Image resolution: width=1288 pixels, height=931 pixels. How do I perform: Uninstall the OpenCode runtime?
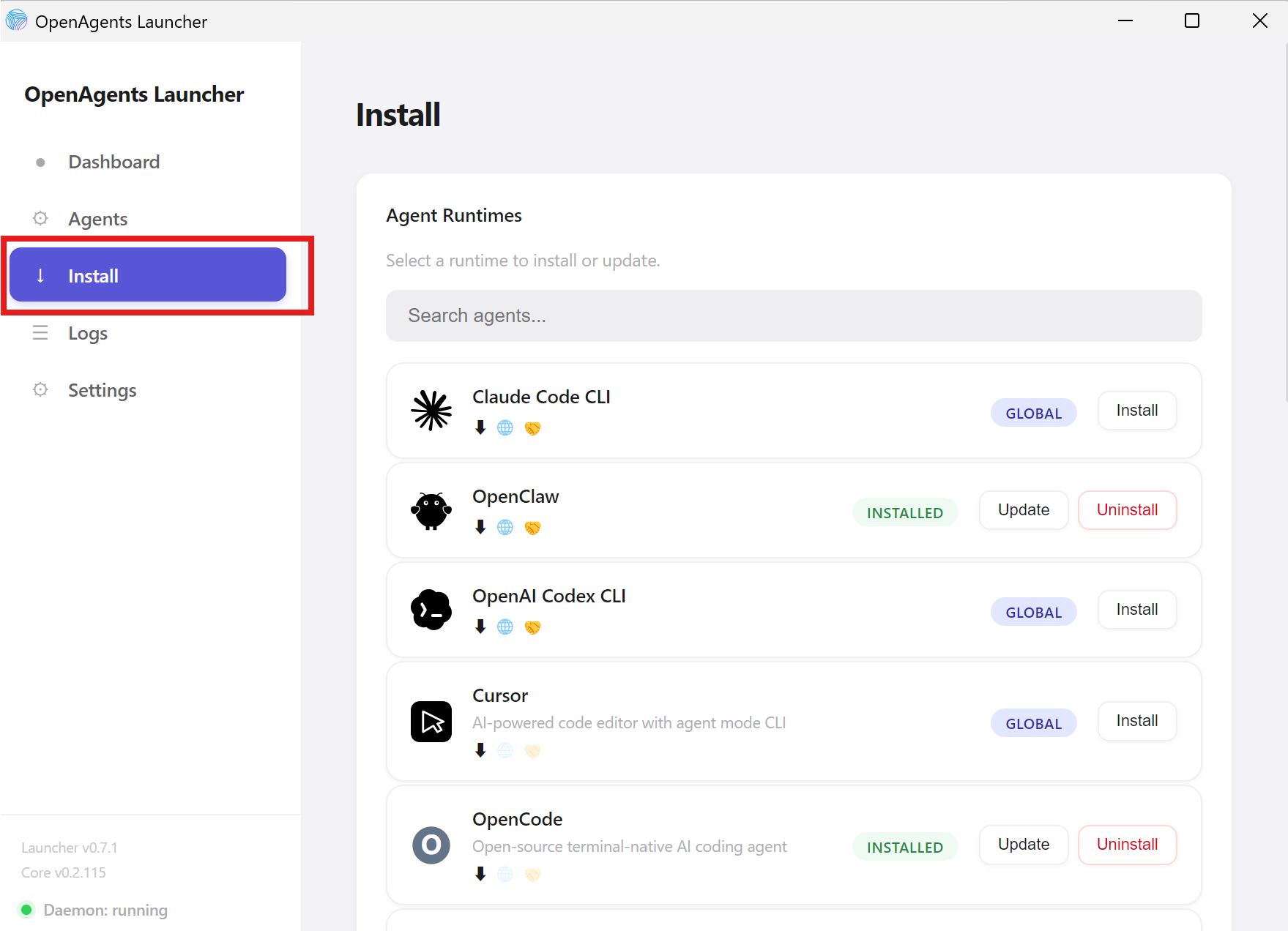1128,845
